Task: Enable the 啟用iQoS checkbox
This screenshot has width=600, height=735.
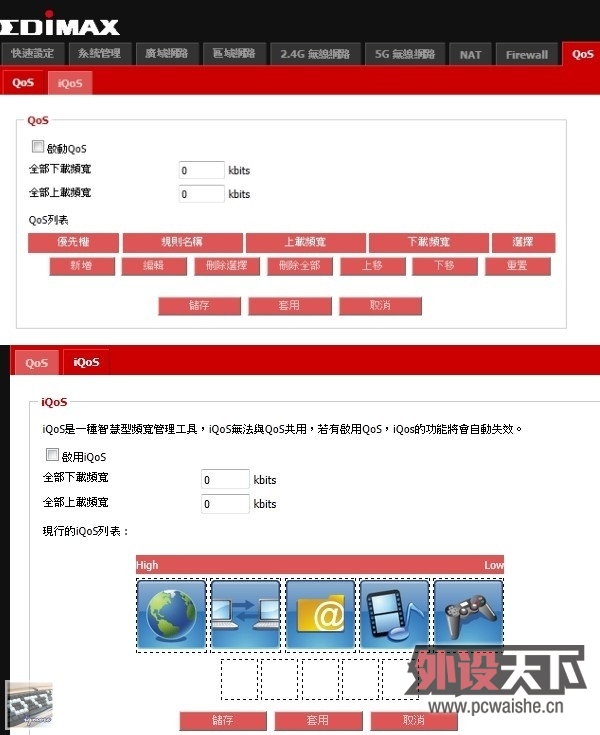Action: (x=52, y=455)
